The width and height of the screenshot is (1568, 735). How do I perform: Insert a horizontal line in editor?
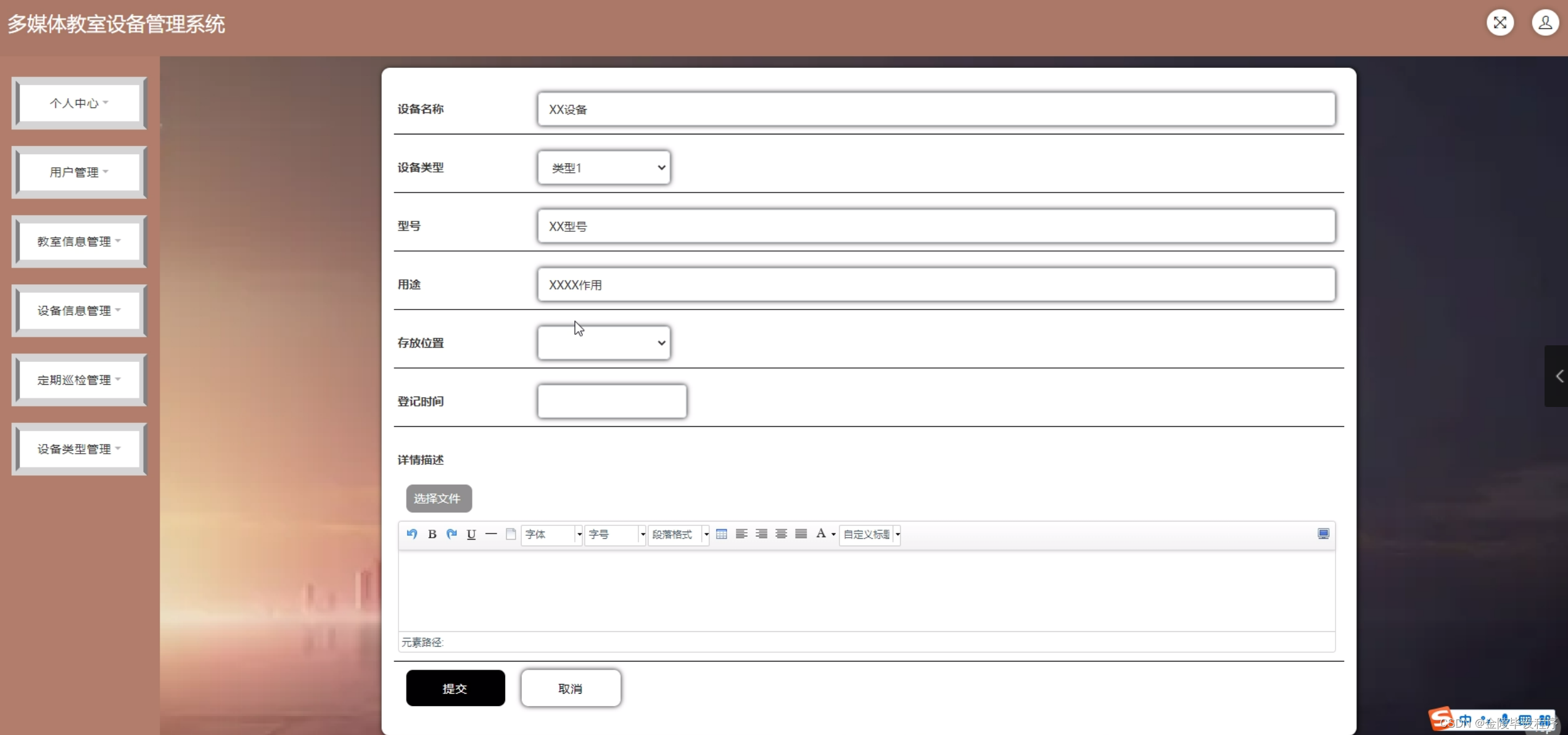pyautogui.click(x=491, y=534)
